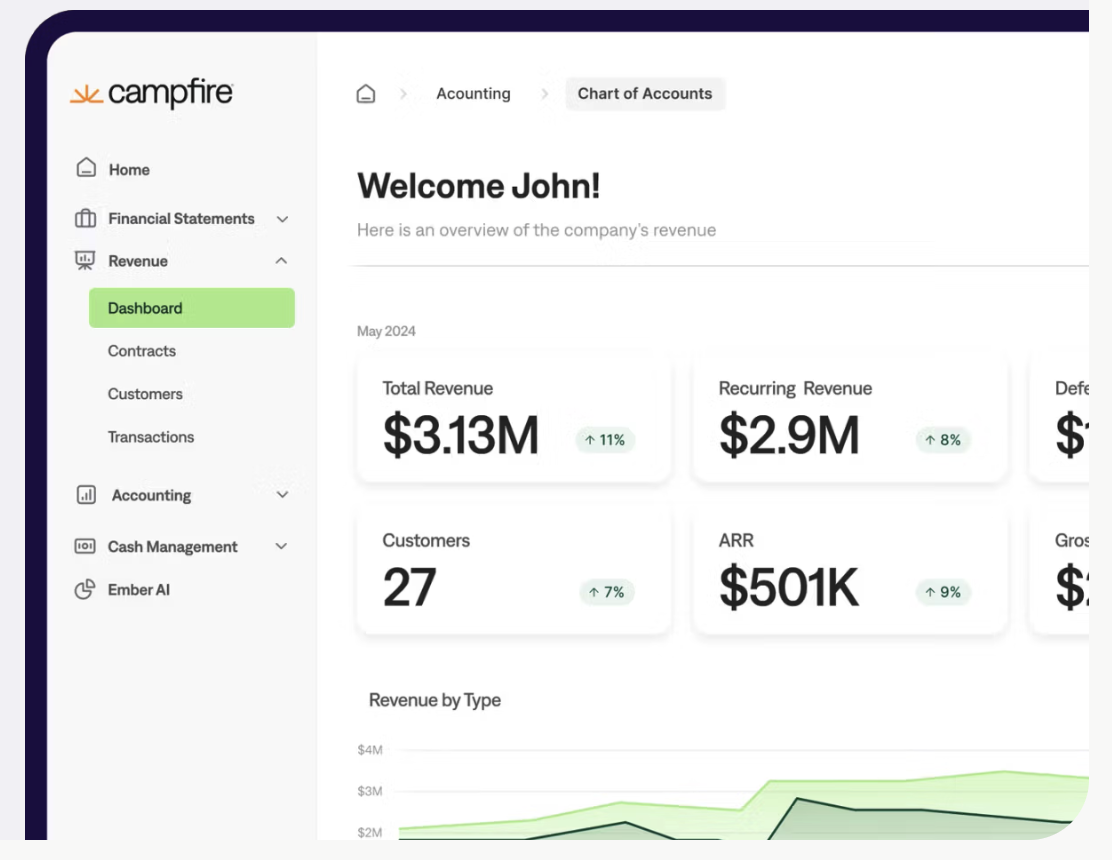The width and height of the screenshot is (1112, 860).
Task: Collapse the Revenue section chevron
Action: click(282, 260)
